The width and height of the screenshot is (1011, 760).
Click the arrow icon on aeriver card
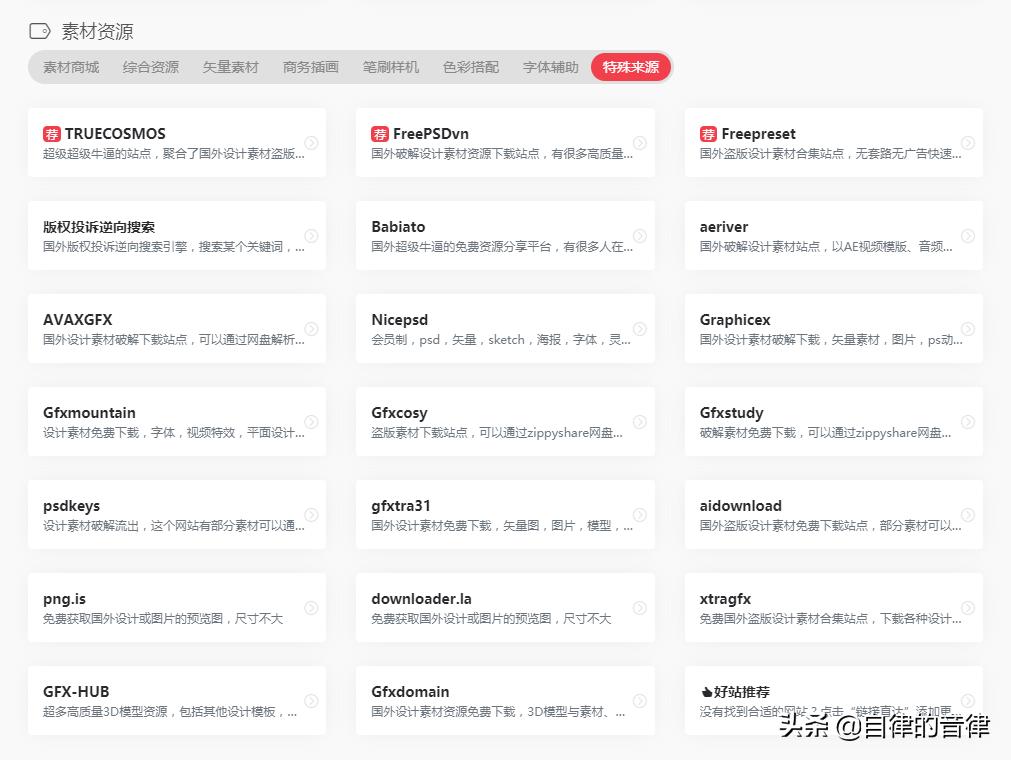tap(967, 235)
